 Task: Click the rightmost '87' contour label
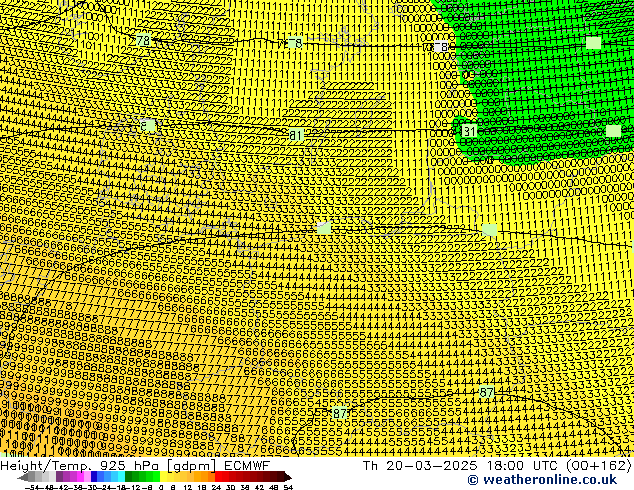[486, 392]
